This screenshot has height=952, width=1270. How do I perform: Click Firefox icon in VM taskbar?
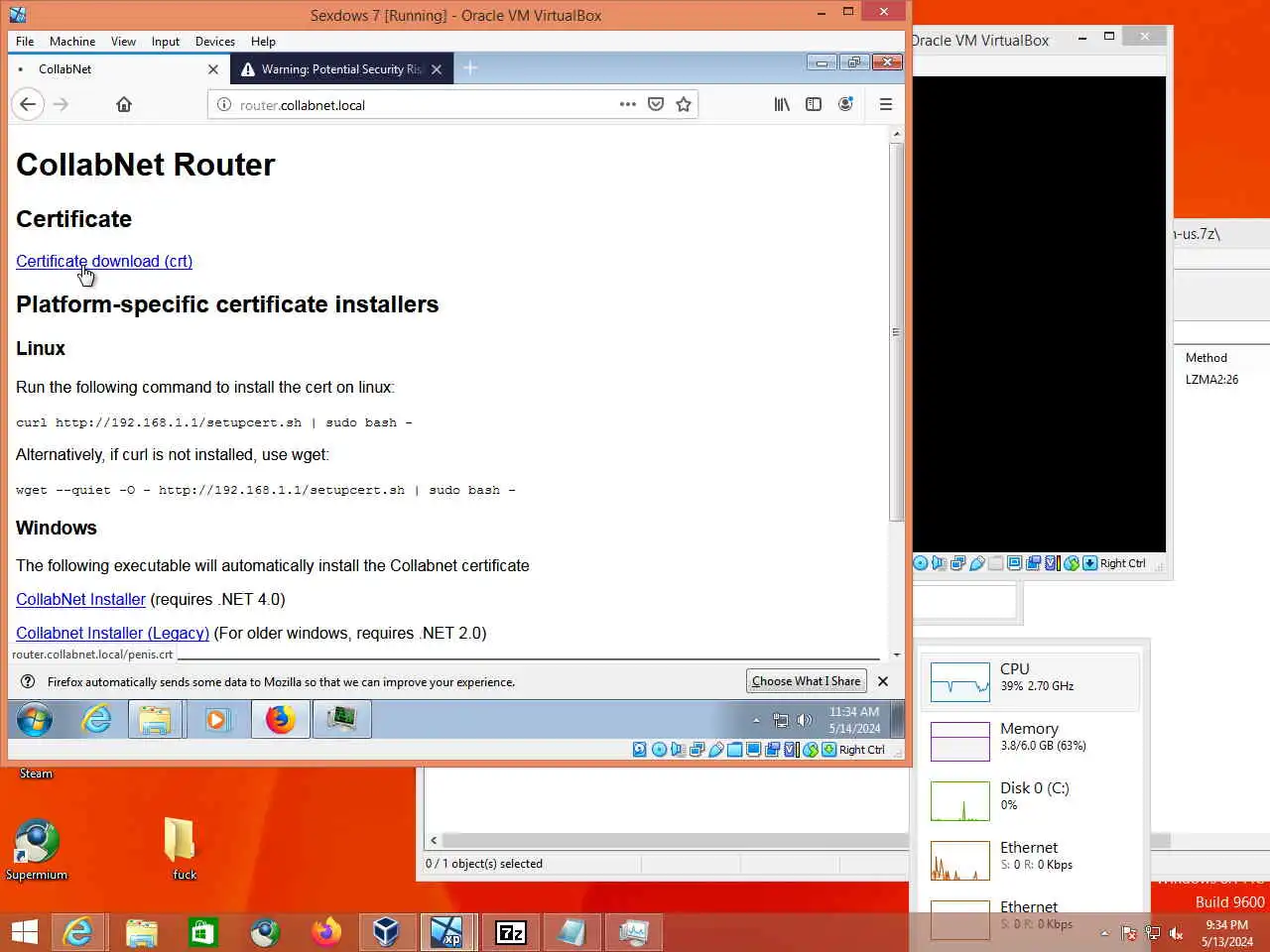click(x=280, y=719)
